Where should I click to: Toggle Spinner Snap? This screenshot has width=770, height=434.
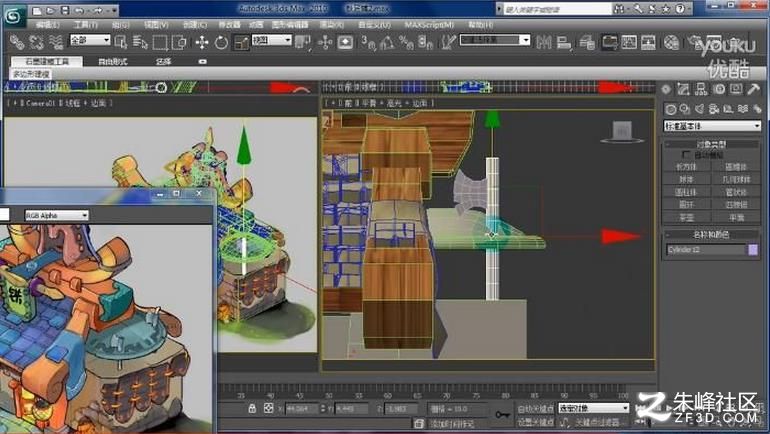point(425,43)
